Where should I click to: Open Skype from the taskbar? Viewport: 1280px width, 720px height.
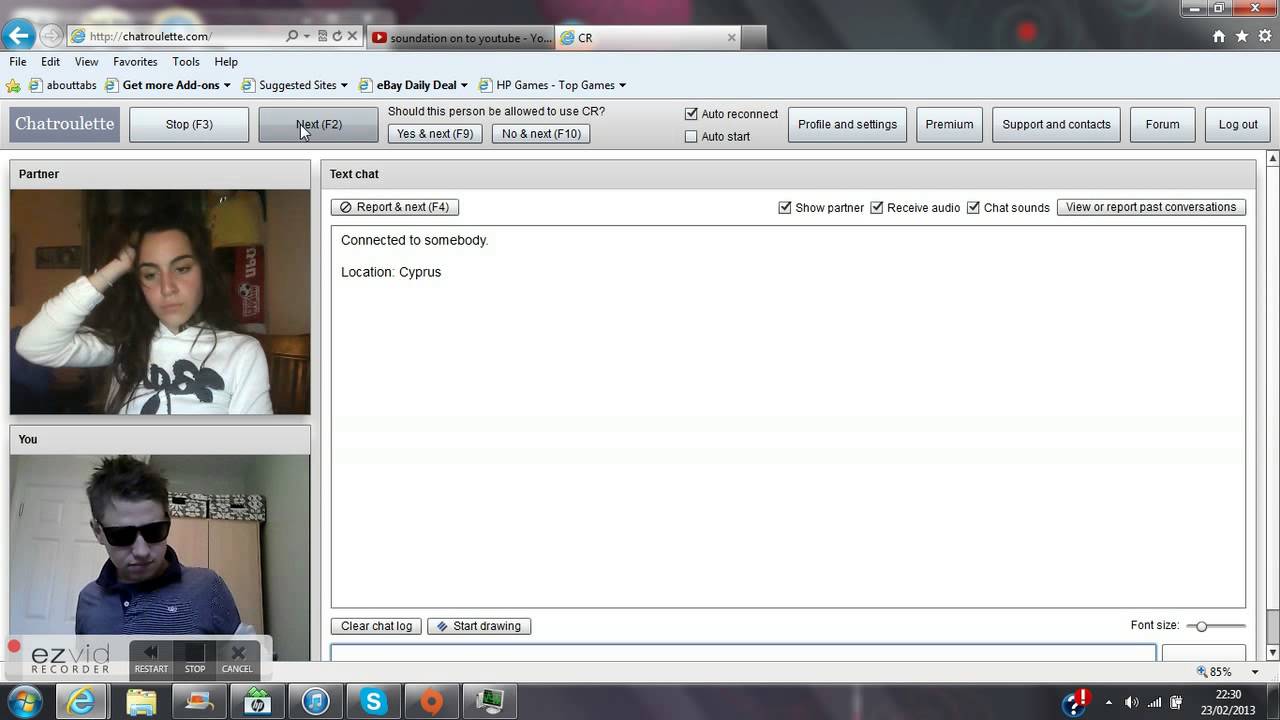(374, 702)
